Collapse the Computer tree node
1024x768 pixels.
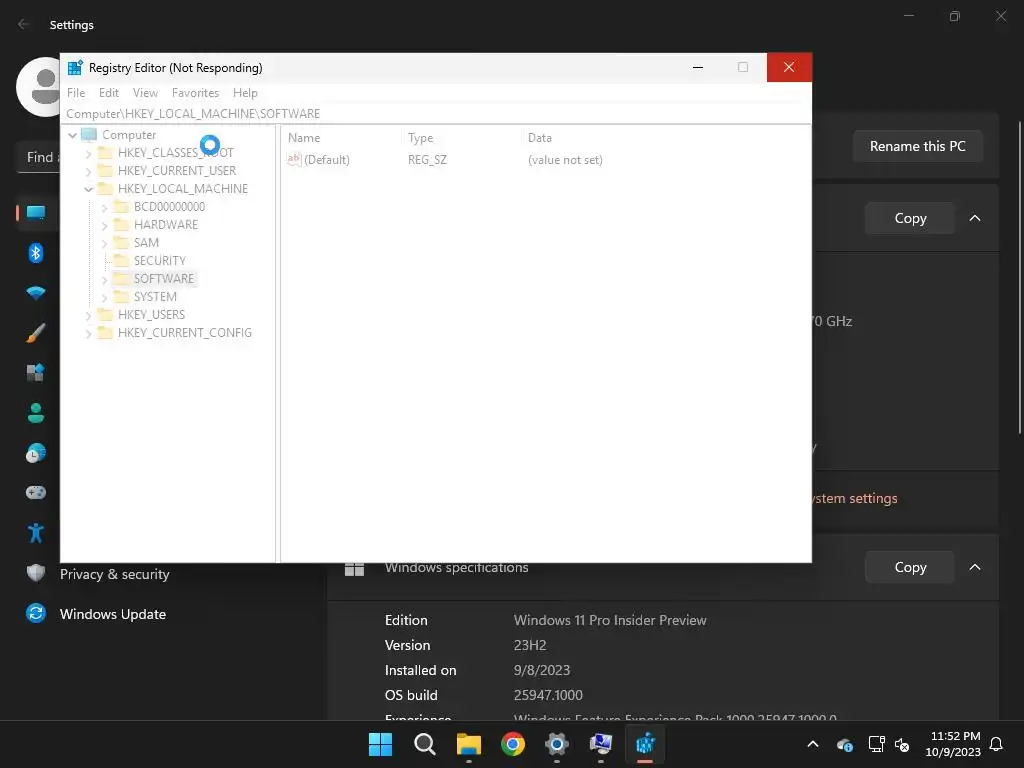(72, 135)
